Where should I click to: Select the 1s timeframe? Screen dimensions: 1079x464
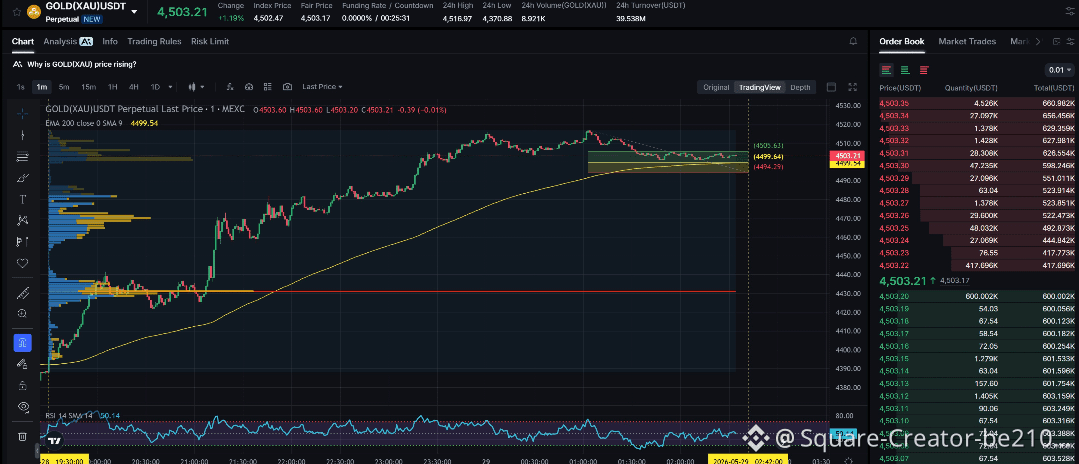21,87
